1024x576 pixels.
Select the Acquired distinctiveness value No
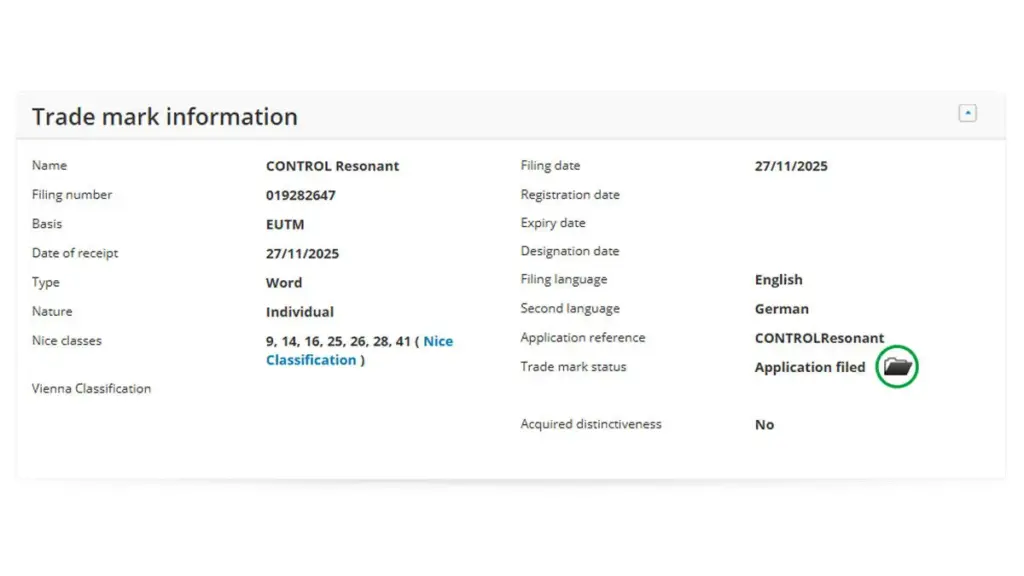(765, 425)
